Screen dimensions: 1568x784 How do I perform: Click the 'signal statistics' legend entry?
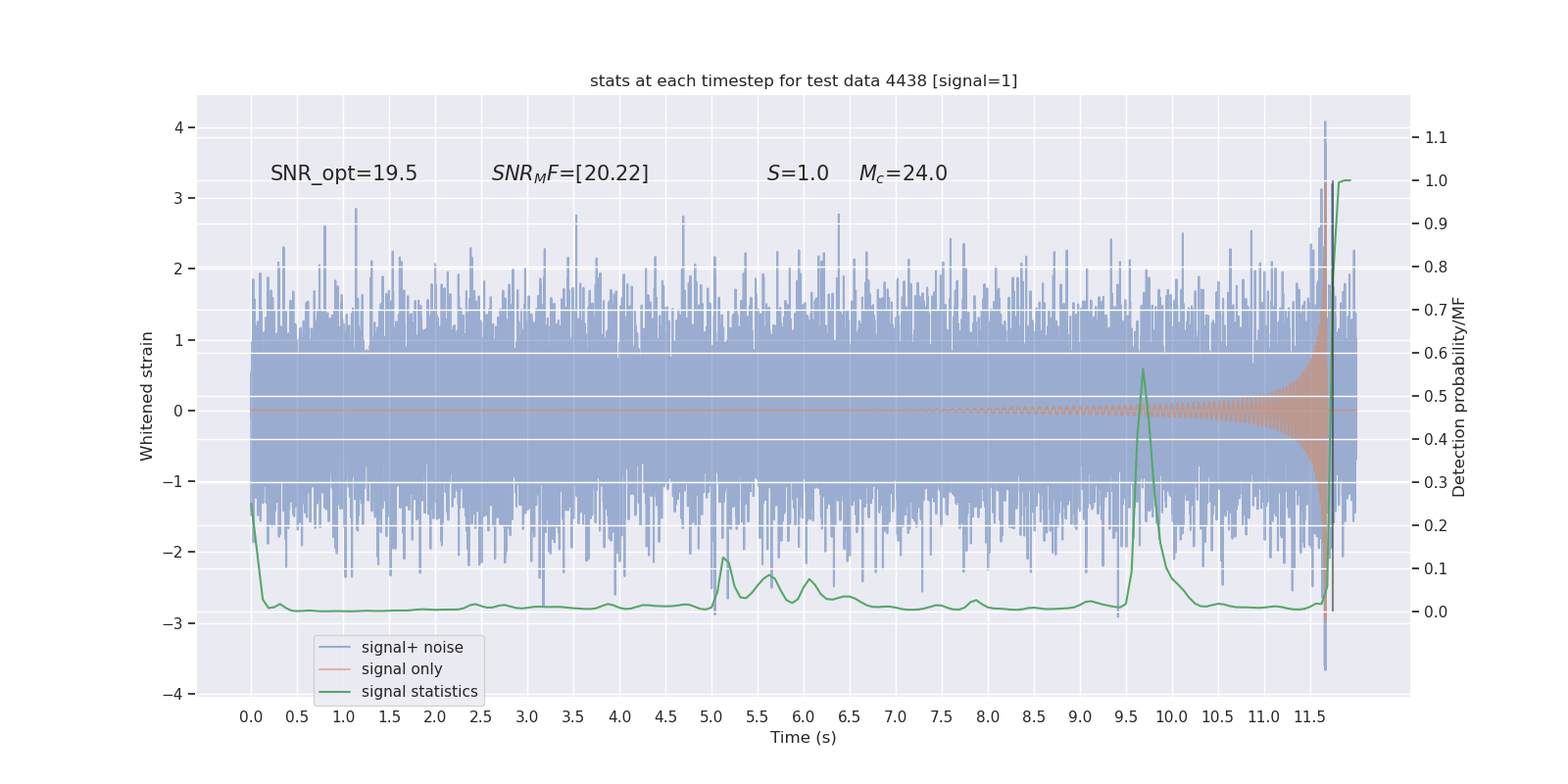[x=419, y=692]
